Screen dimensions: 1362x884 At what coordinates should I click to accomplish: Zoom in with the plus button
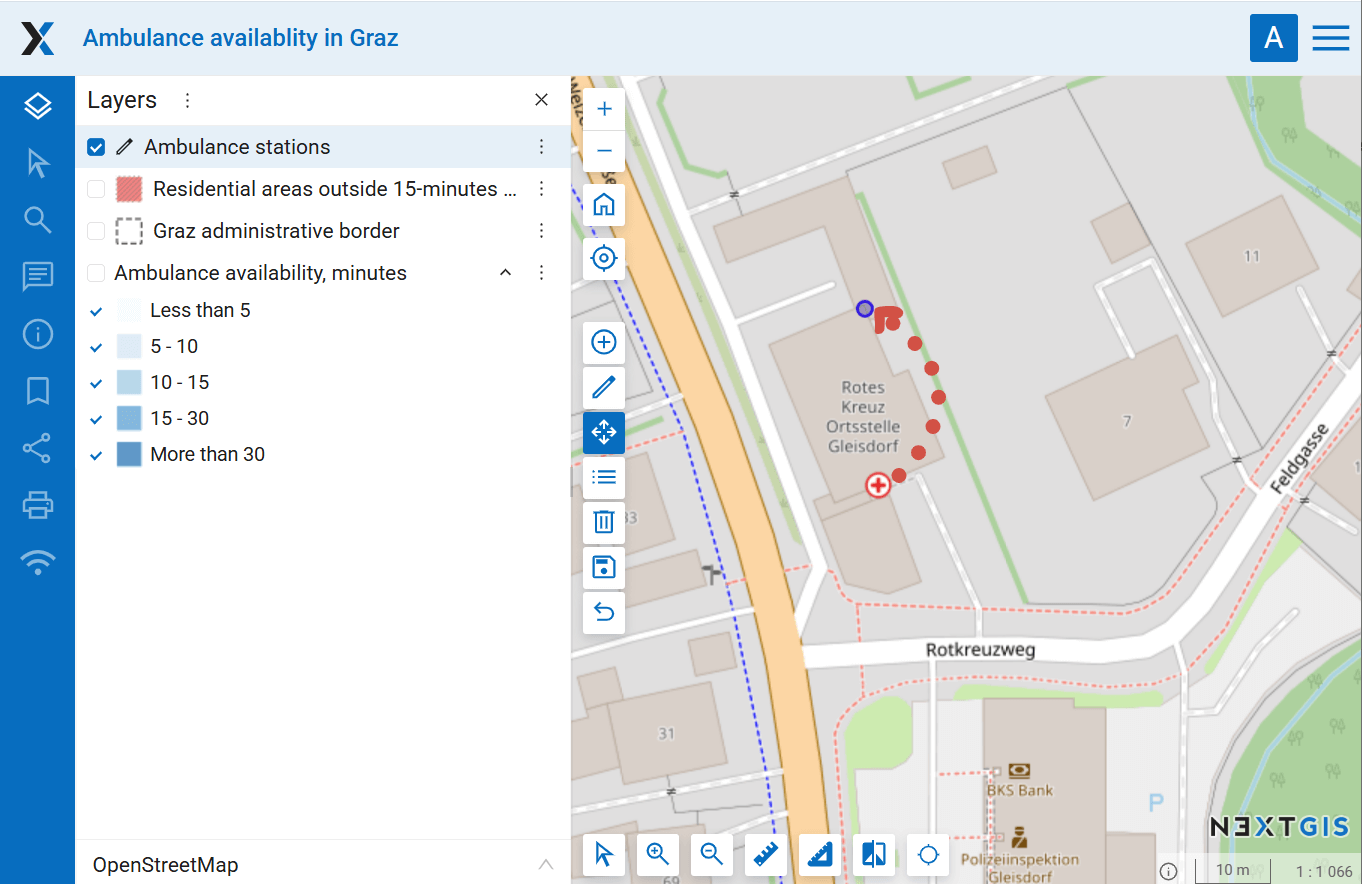(x=604, y=109)
